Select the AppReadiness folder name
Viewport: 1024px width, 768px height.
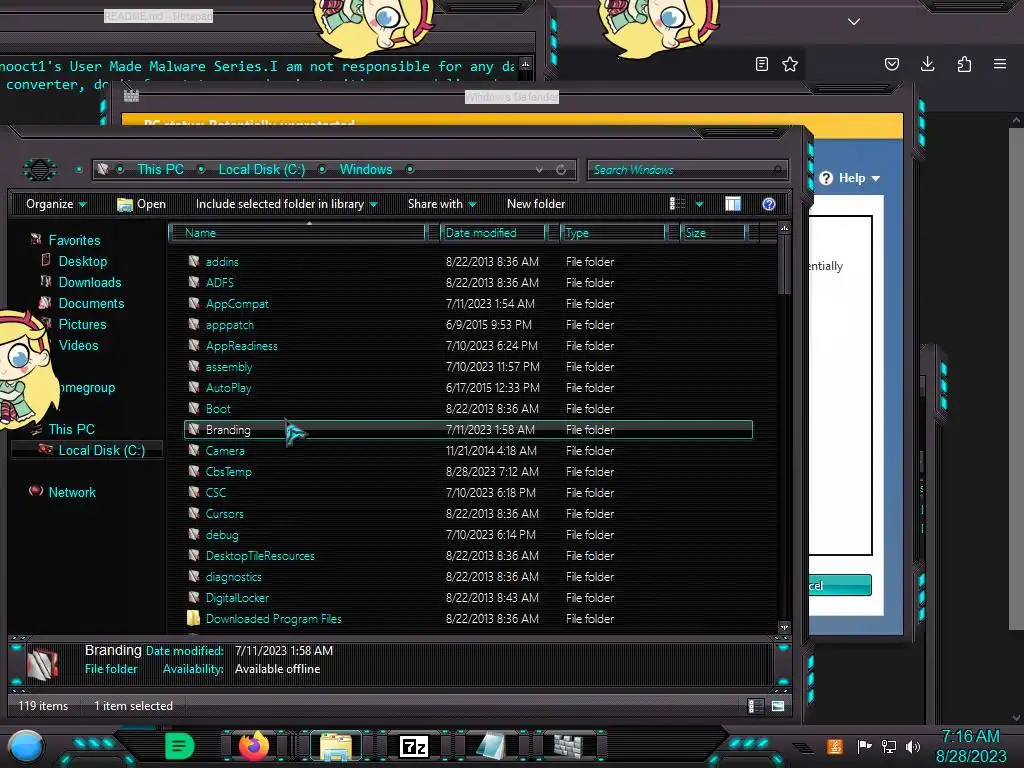(x=242, y=345)
